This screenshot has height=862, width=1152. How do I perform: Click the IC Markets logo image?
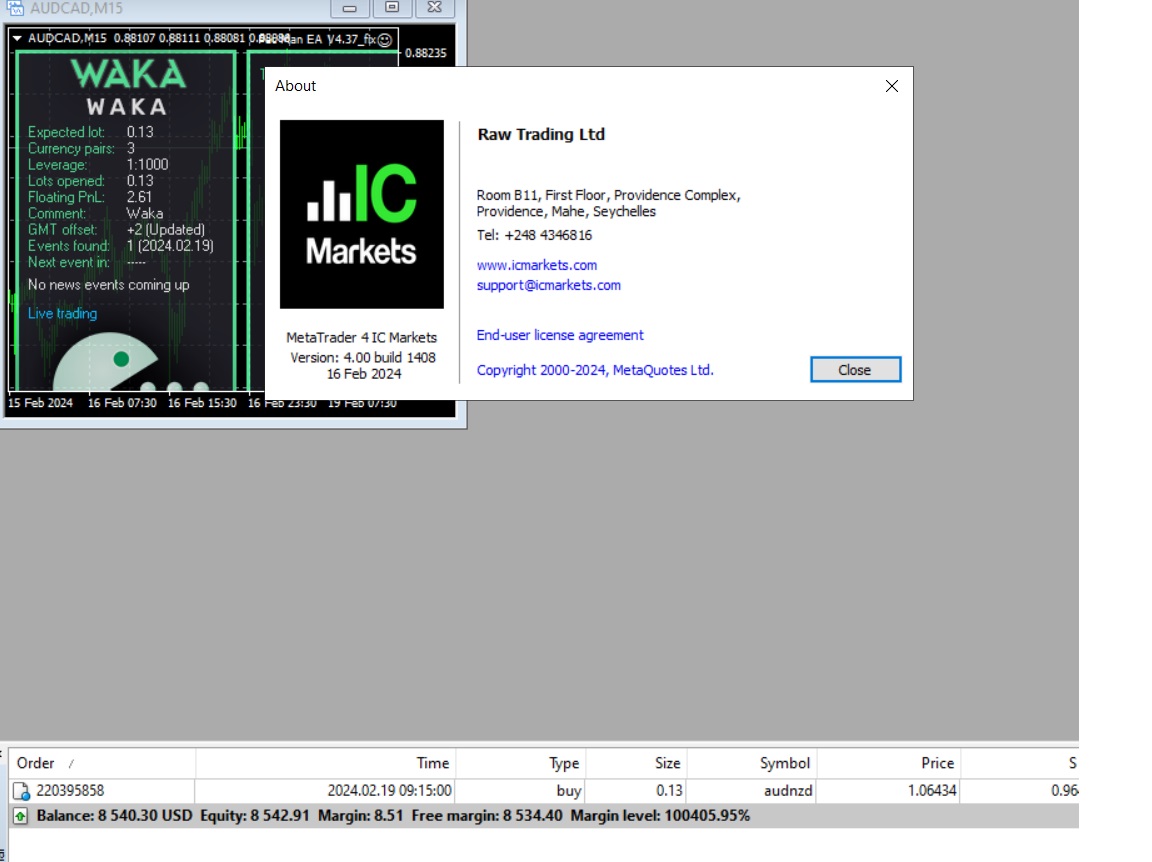point(361,215)
